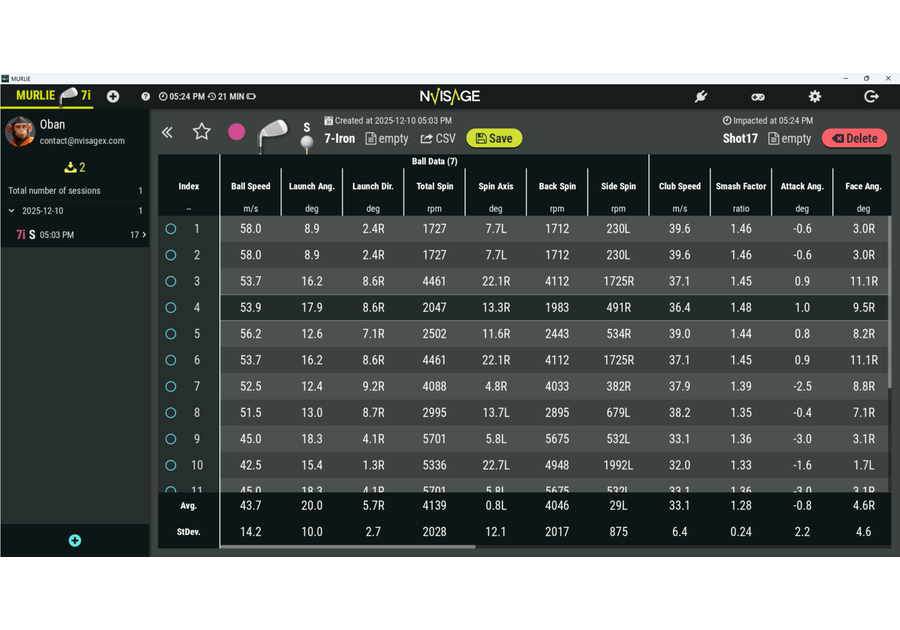Click the Side Spin column header

click(618, 186)
